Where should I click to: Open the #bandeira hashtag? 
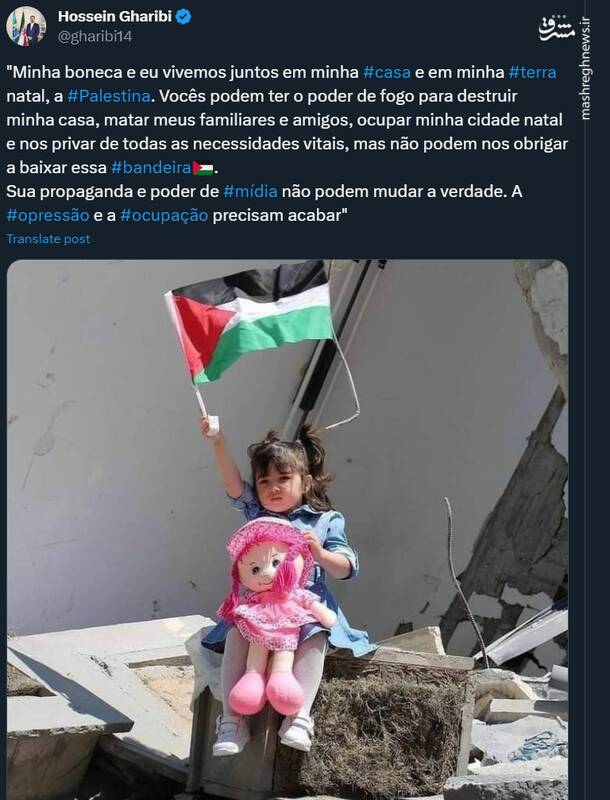point(151,168)
